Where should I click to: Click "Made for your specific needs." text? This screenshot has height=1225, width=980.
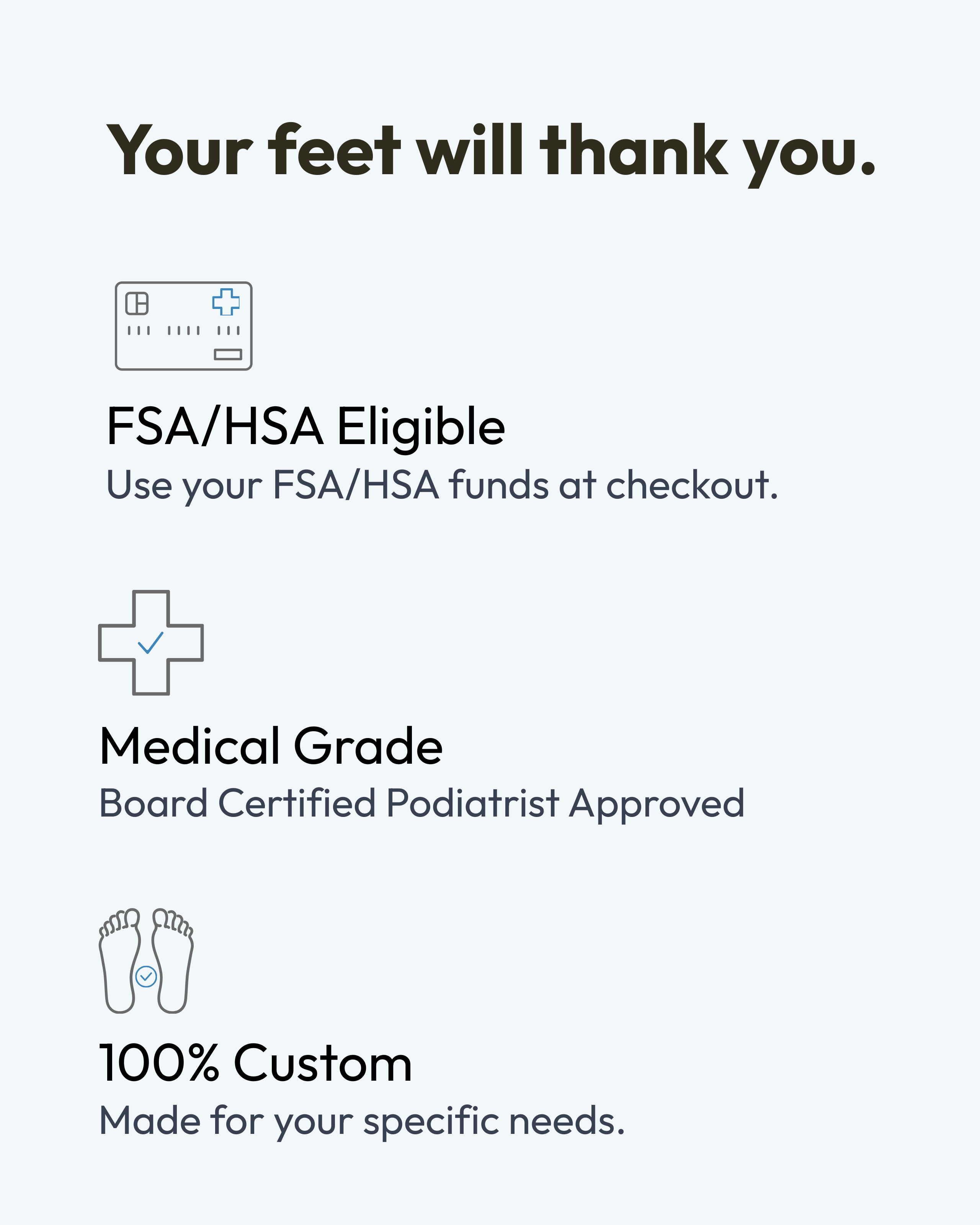point(362,1121)
